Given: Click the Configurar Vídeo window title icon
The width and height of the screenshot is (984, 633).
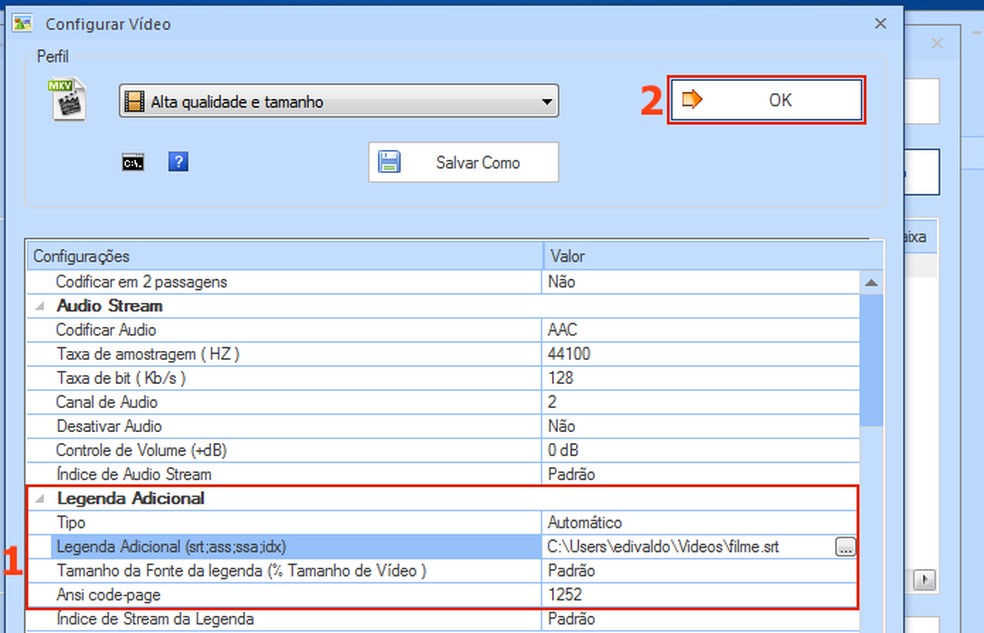Looking at the screenshot, I should (x=23, y=23).
